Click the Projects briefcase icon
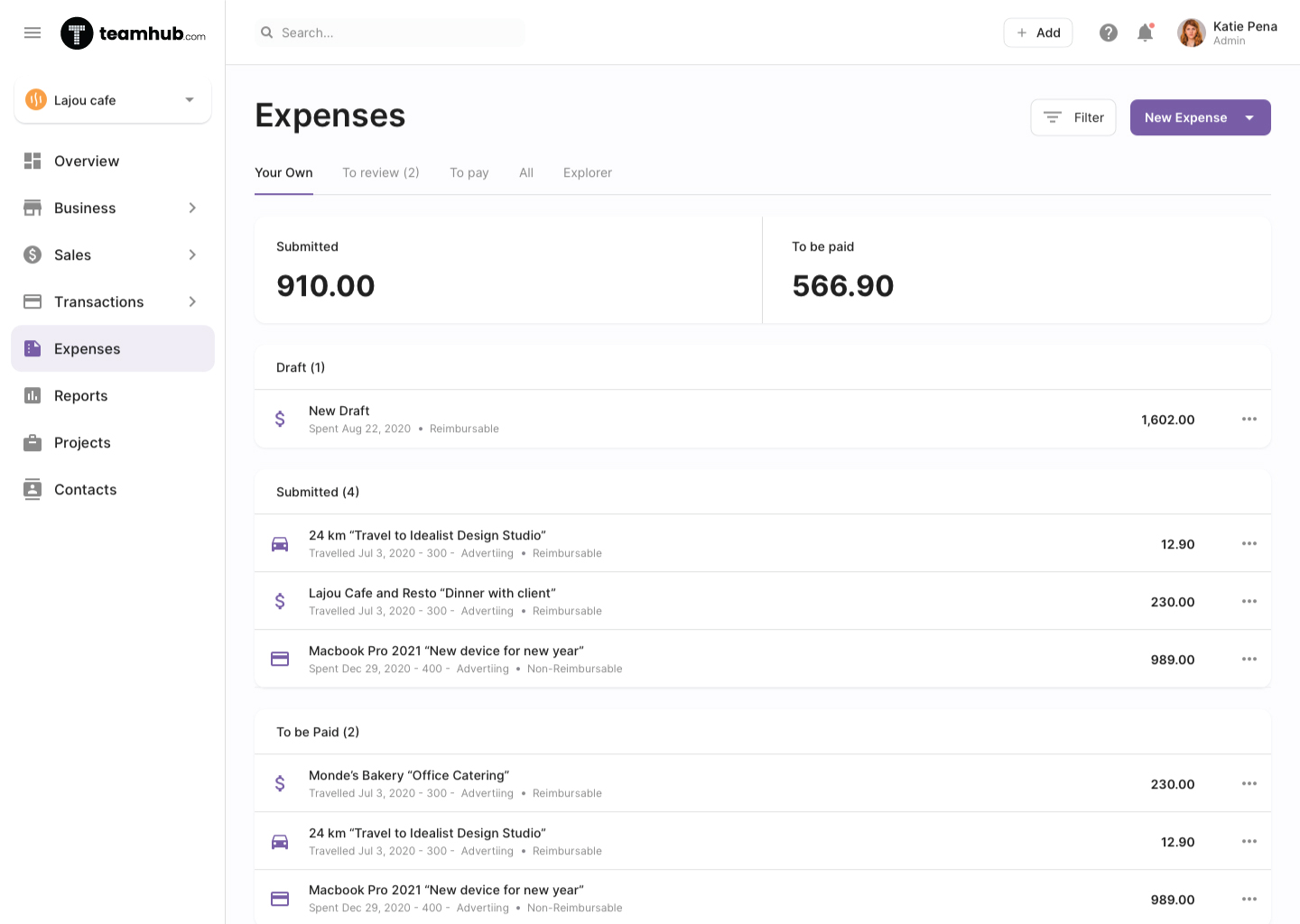 (32, 442)
